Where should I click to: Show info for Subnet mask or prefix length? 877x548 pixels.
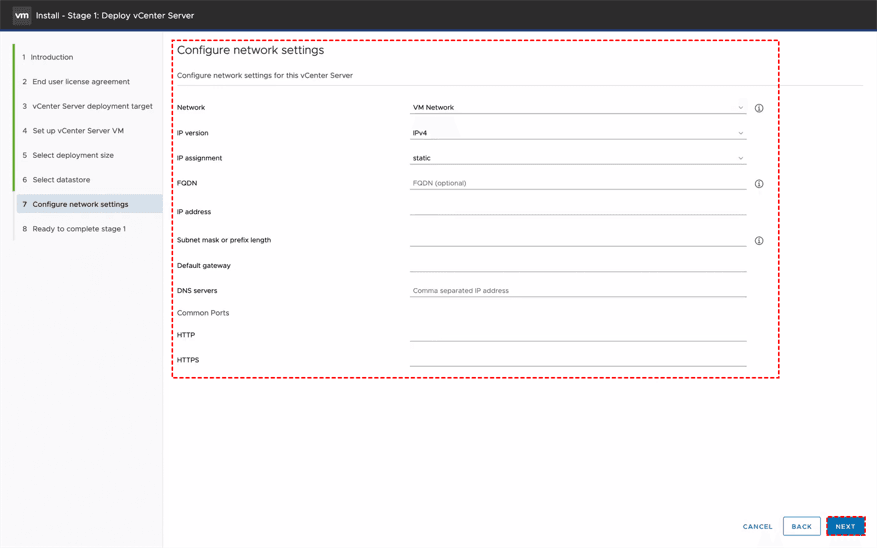pyautogui.click(x=759, y=240)
